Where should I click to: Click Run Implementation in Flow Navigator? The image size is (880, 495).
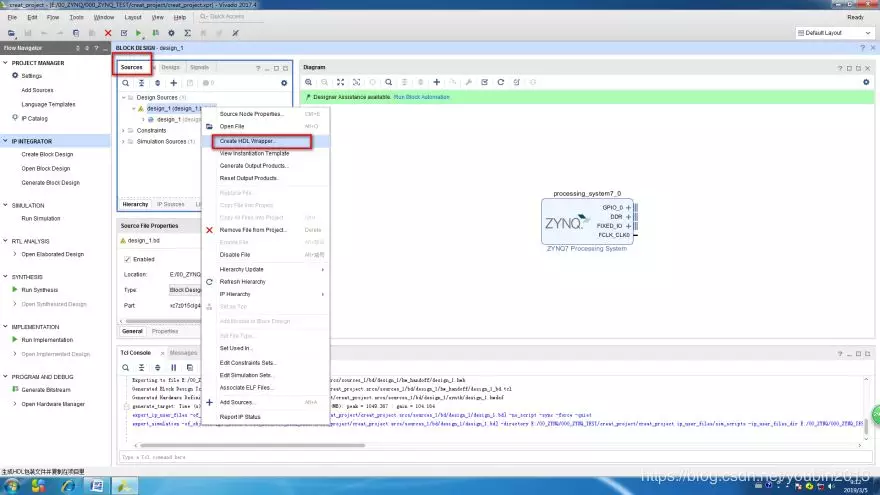click(47, 340)
